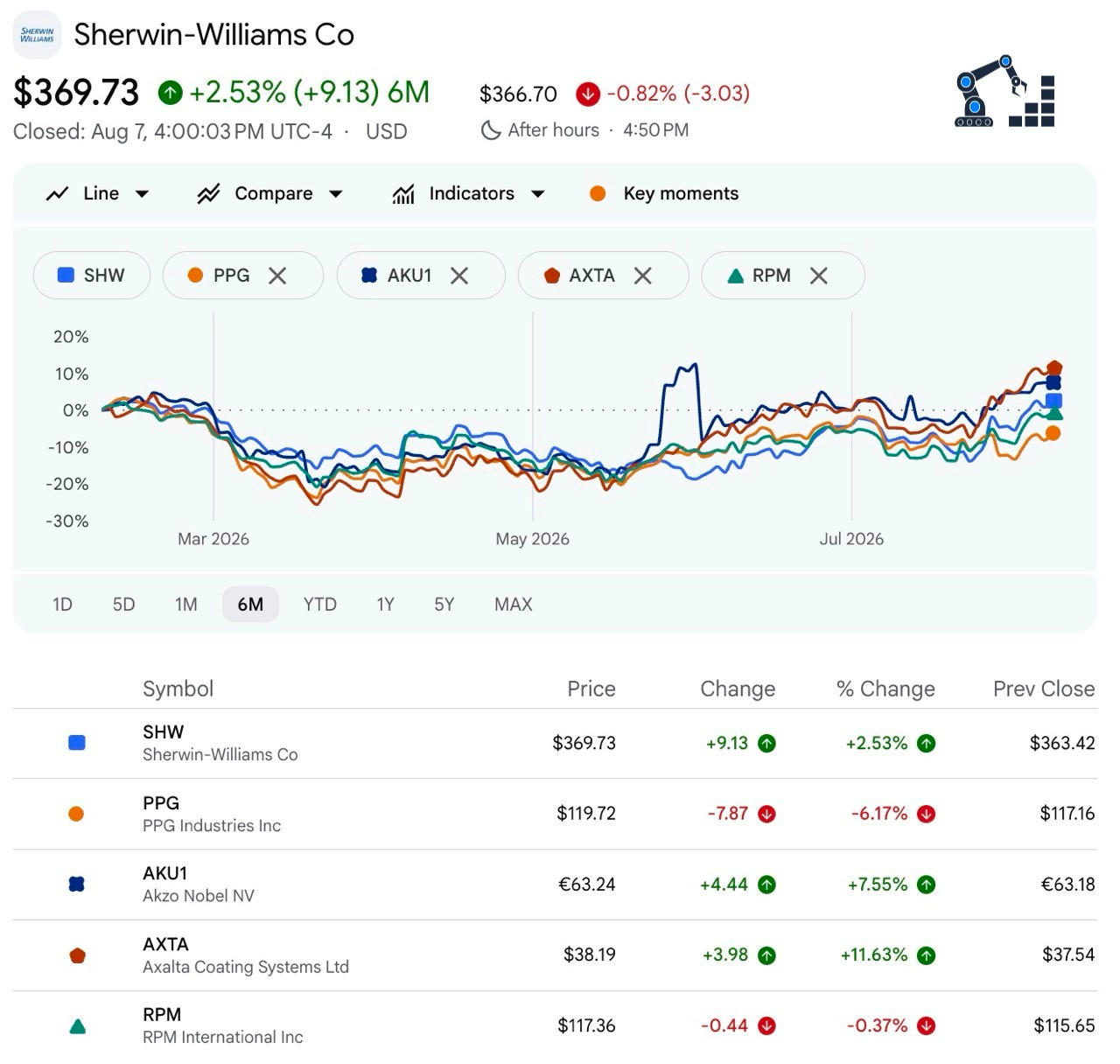Click the Prev Close column header
The image size is (1120, 1064).
[1044, 689]
